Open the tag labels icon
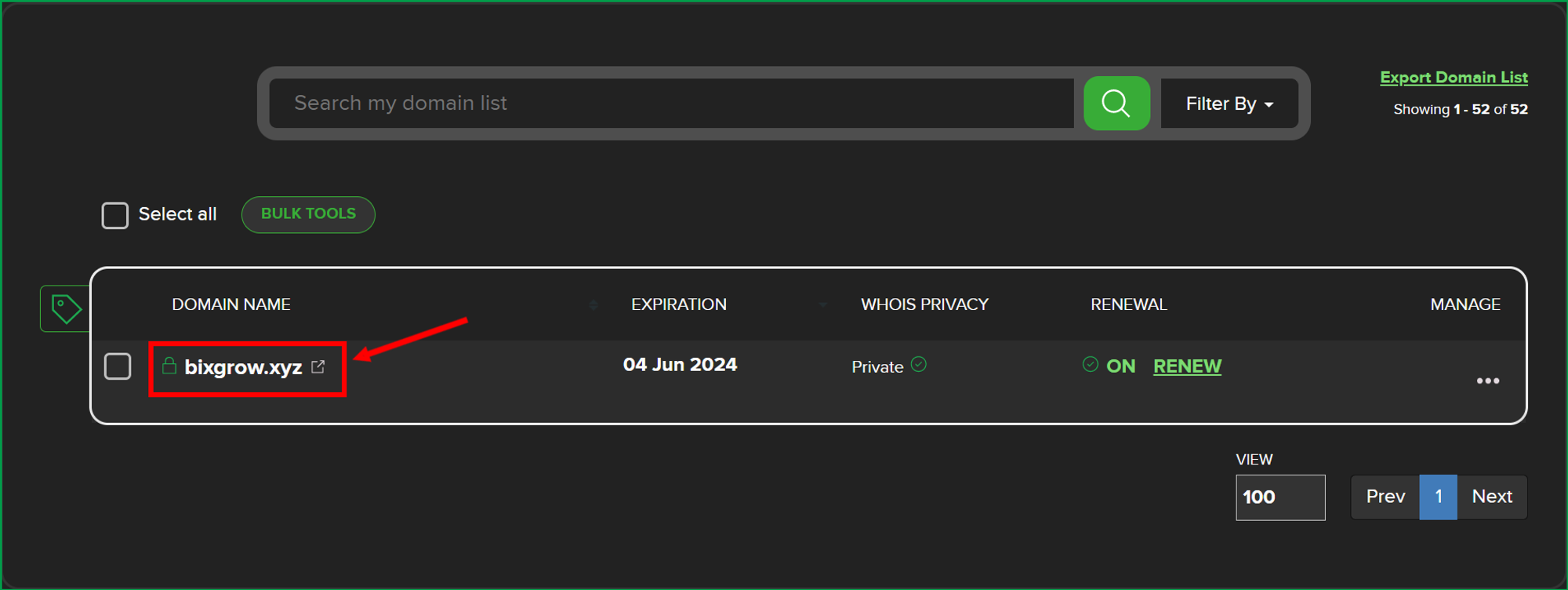1568x590 pixels. point(65,308)
